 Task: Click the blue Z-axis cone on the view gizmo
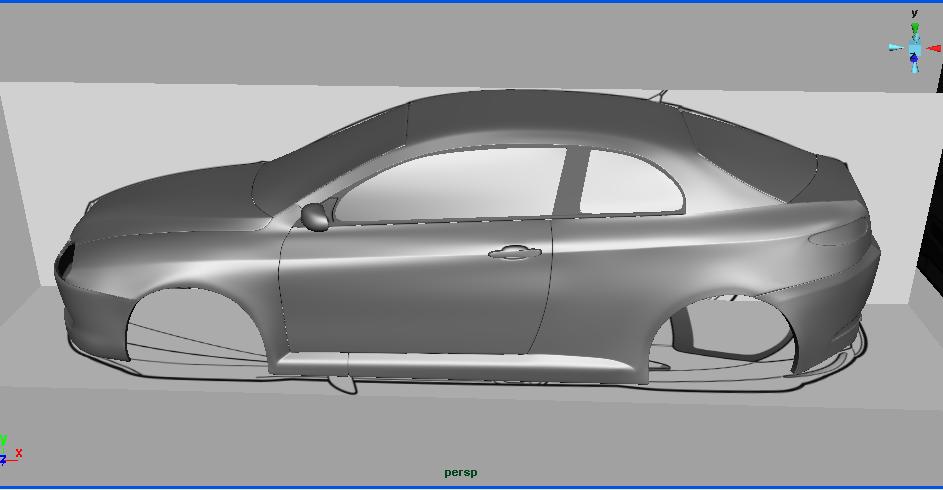915,58
